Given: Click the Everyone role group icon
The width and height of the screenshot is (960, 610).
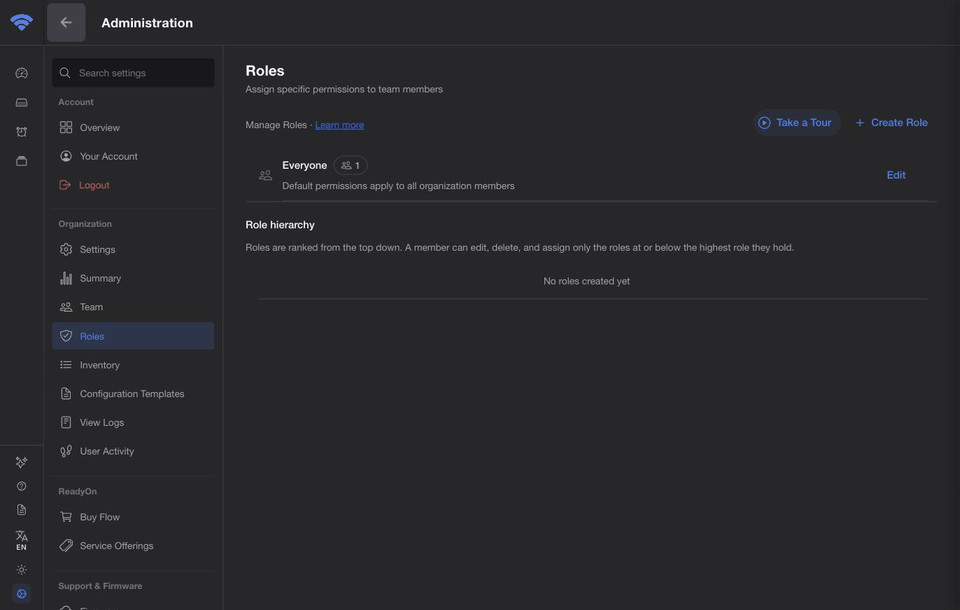Looking at the screenshot, I should (x=265, y=176).
